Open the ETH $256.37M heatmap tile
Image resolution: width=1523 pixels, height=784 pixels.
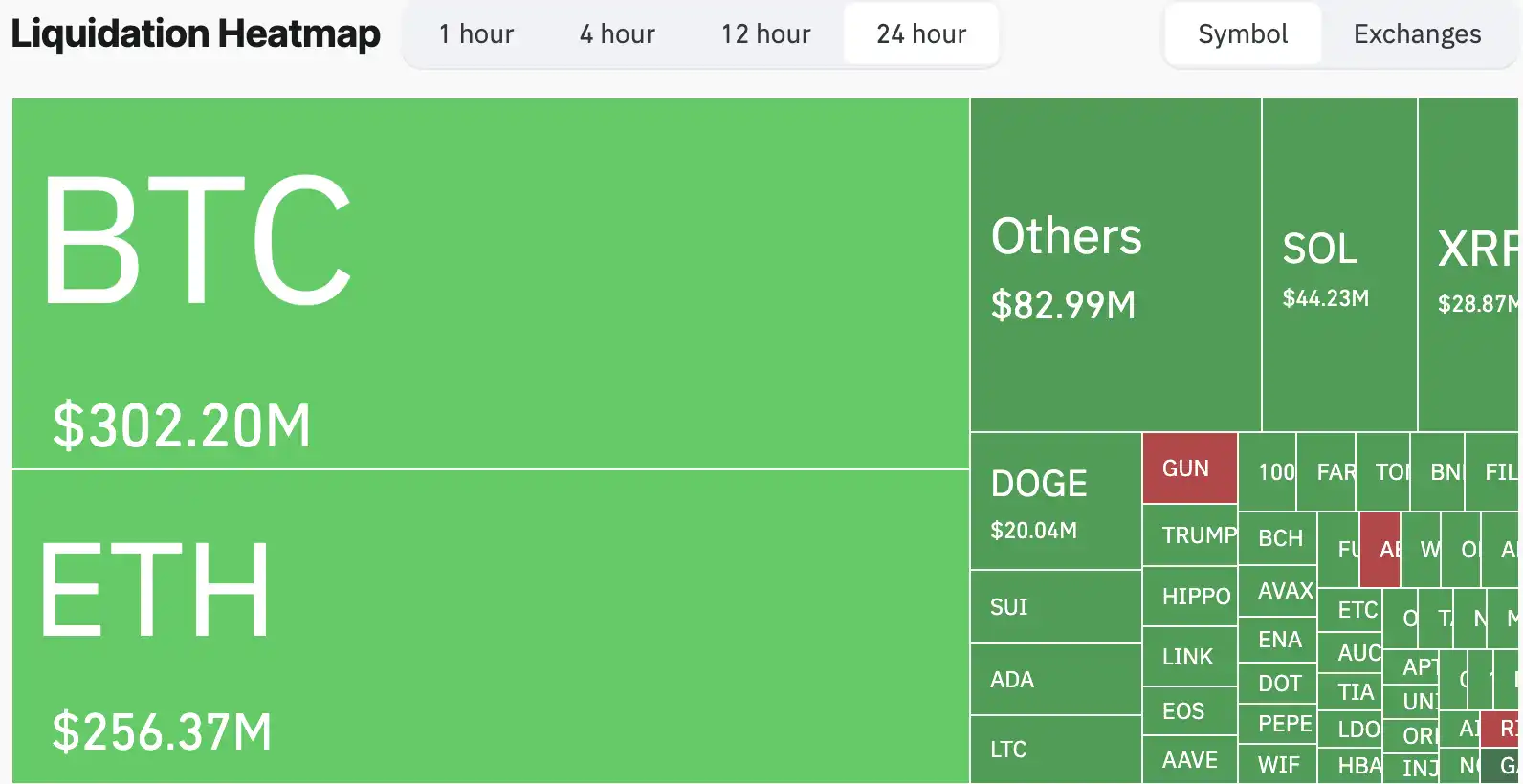coord(490,626)
